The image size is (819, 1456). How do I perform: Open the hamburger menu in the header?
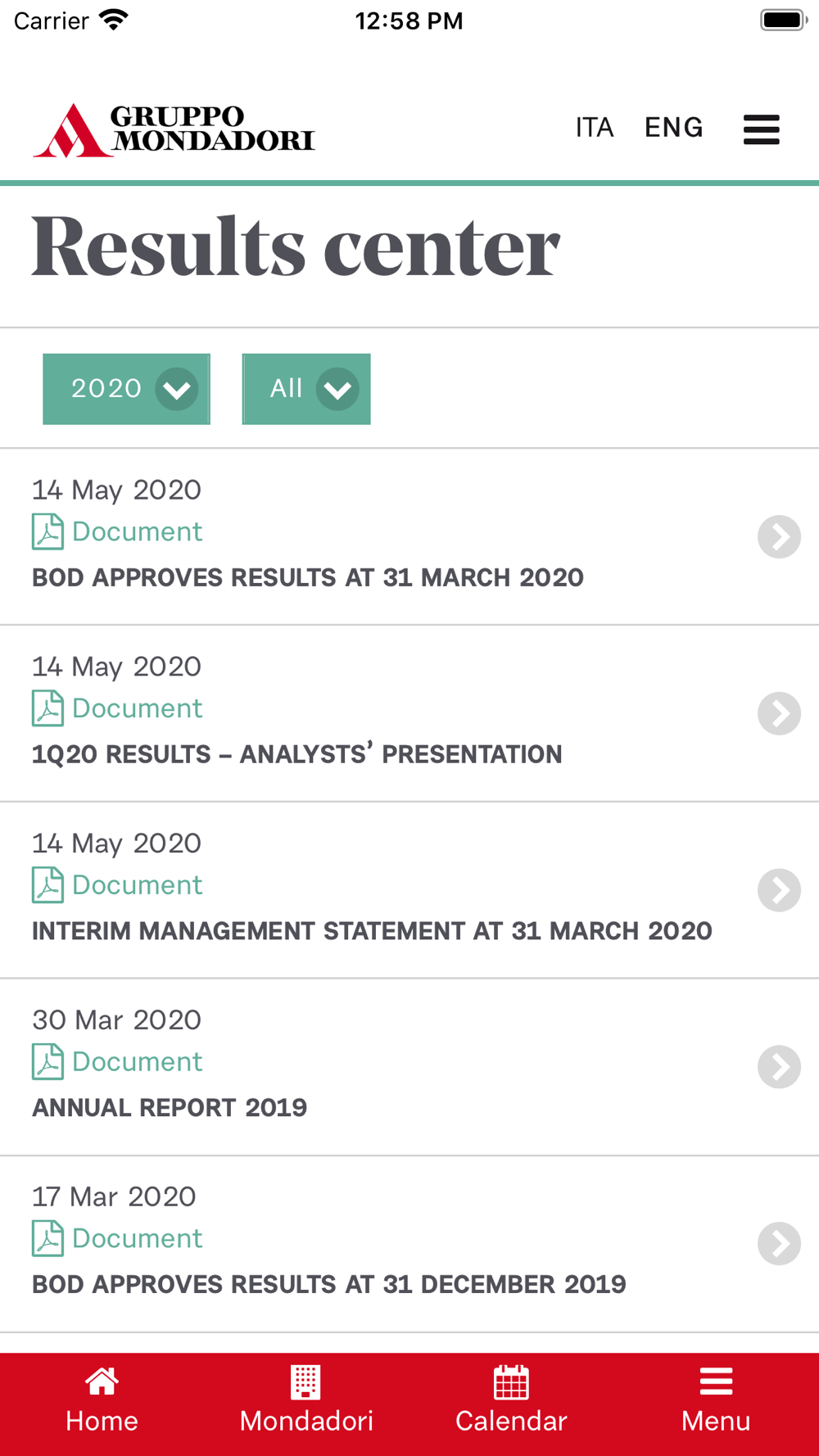(x=761, y=129)
